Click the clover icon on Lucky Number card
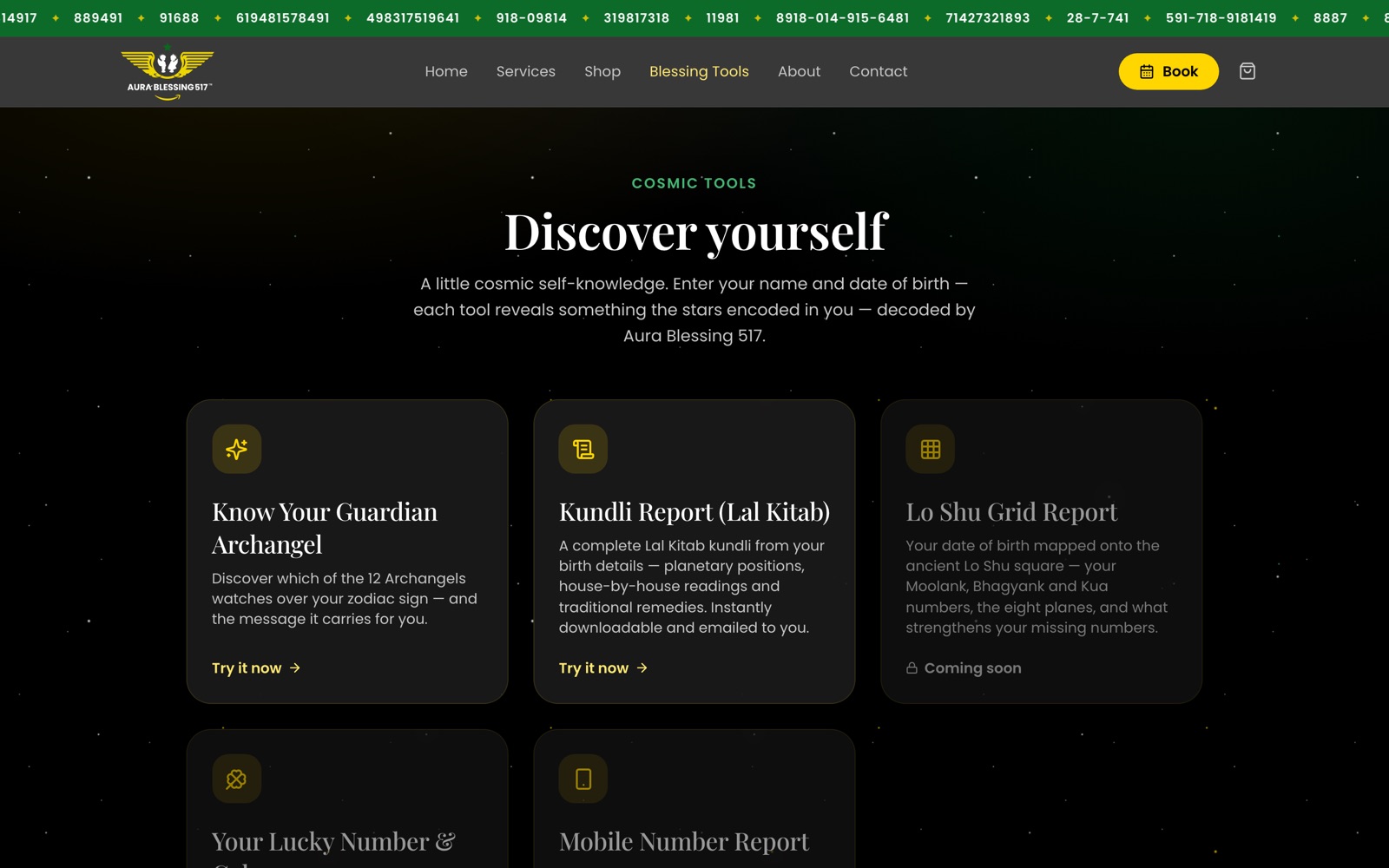The image size is (1389, 868). [237, 779]
